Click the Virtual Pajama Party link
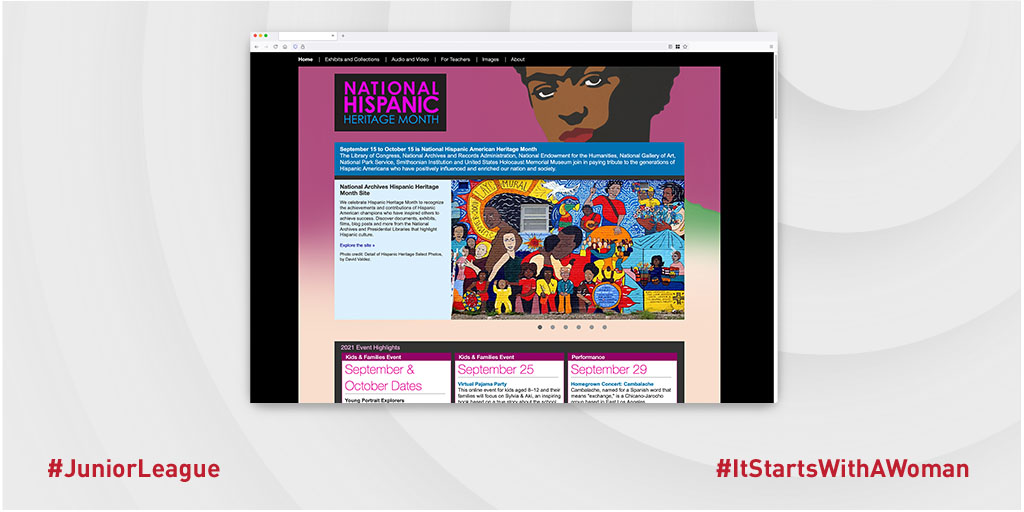This screenshot has width=1024, height=512. [483, 384]
